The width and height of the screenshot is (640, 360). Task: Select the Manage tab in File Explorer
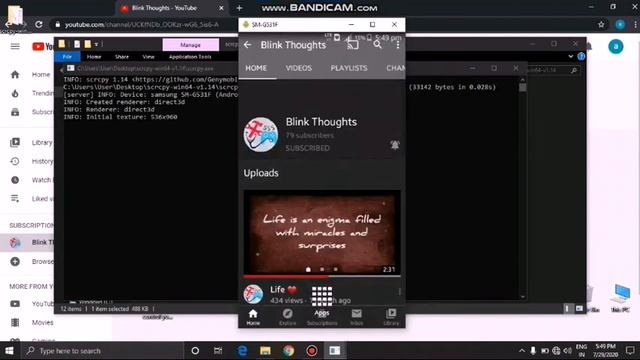click(191, 45)
